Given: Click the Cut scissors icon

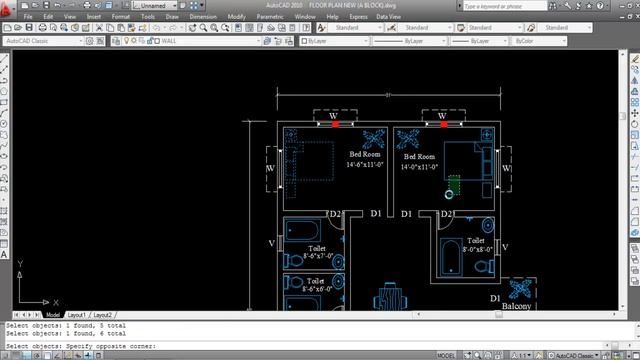Looking at the screenshot, I should (x=99, y=28).
